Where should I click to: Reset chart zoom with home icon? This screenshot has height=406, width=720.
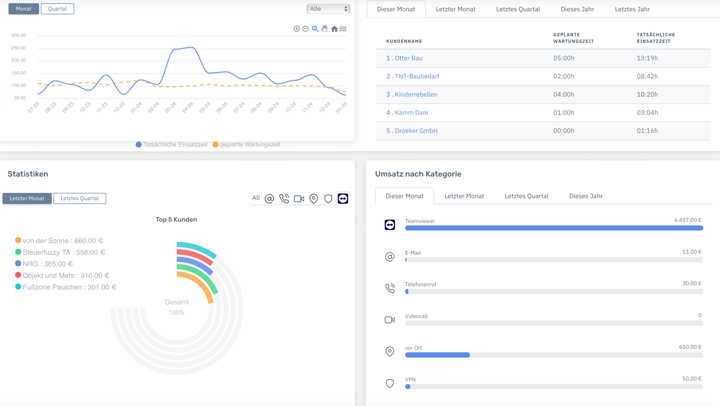point(334,29)
